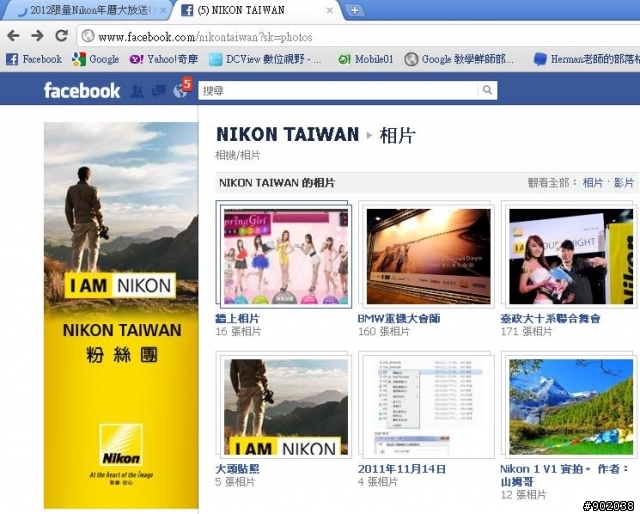Click the NIKON TAIWAN 的相片 heading
This screenshot has width=640, height=514.
pos(277,182)
